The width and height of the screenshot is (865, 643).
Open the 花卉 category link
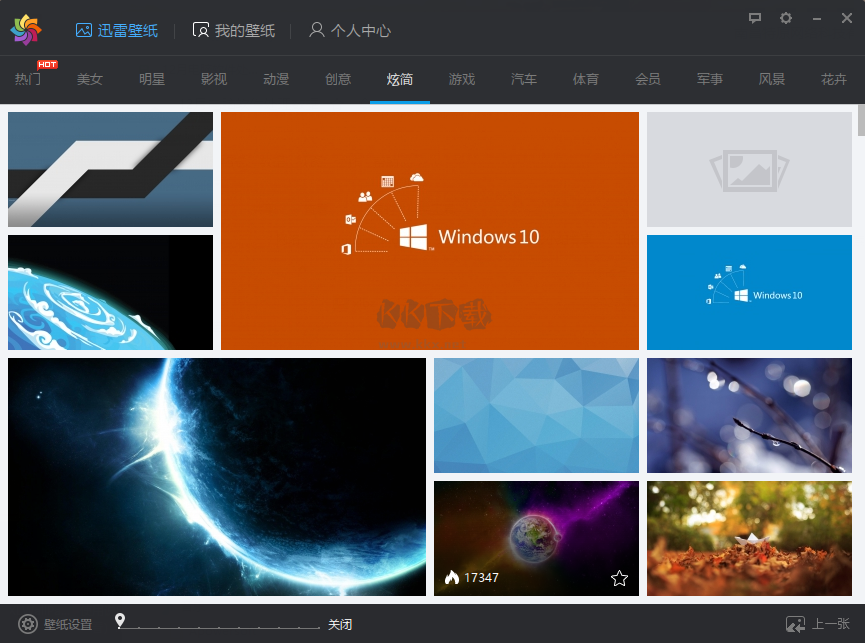pyautogui.click(x=834, y=79)
